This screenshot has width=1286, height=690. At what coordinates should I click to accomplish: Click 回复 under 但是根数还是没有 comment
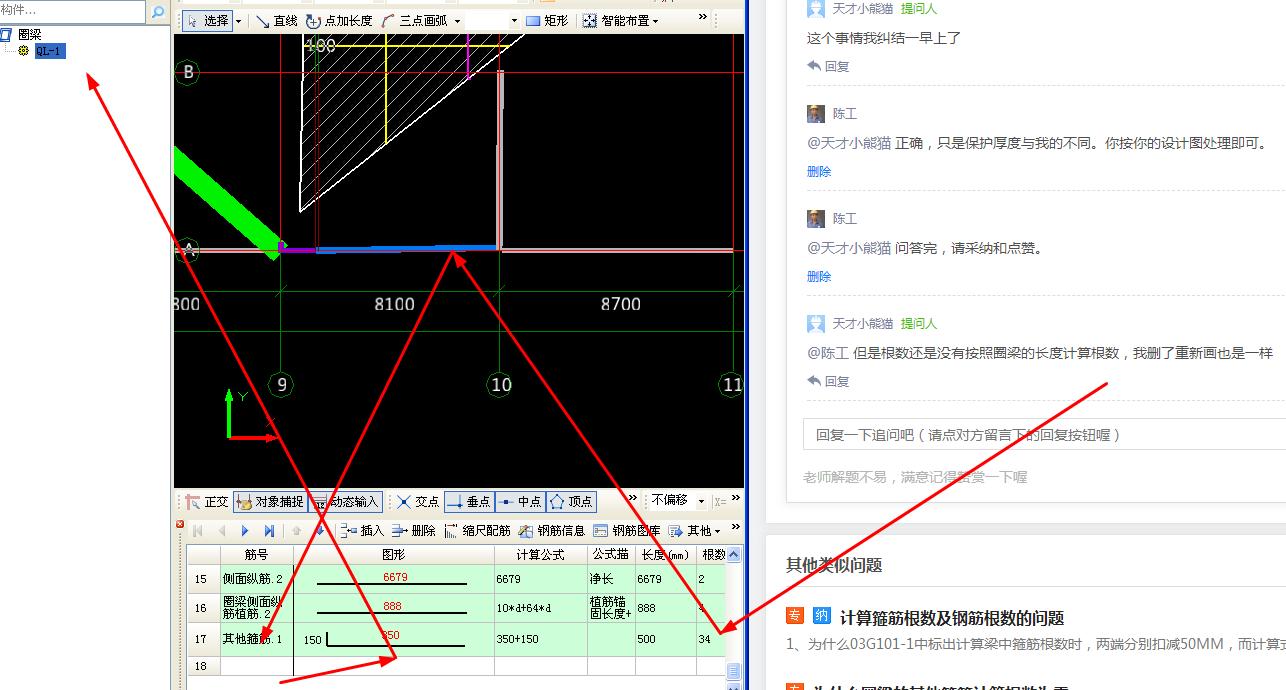(x=829, y=381)
